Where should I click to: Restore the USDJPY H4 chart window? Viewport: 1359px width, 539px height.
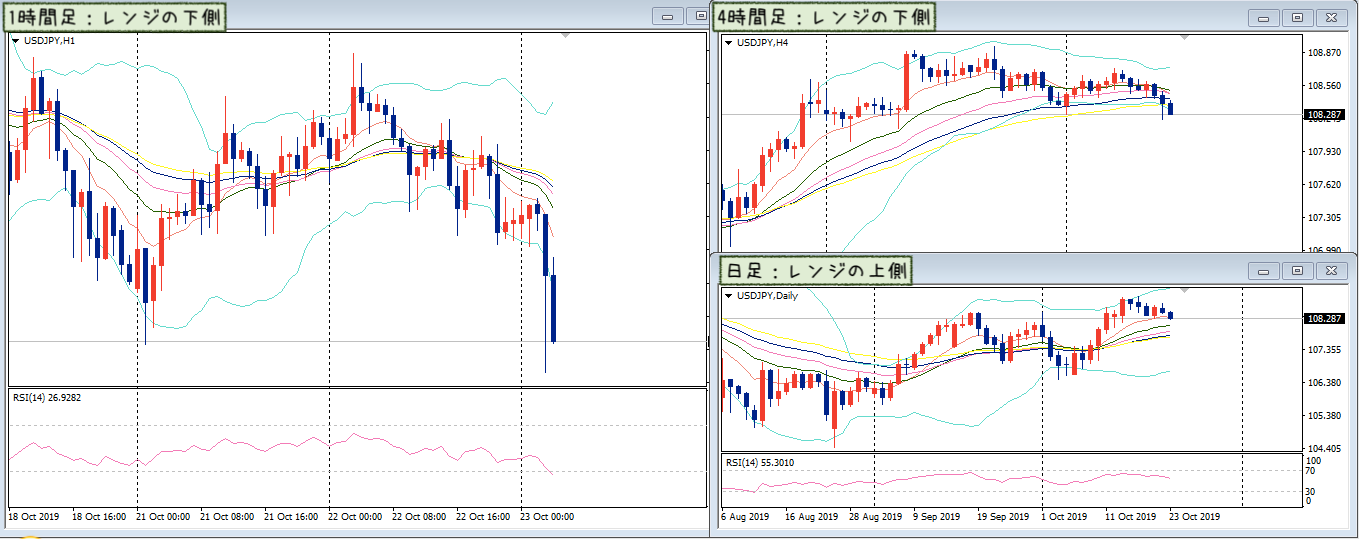coord(1298,17)
